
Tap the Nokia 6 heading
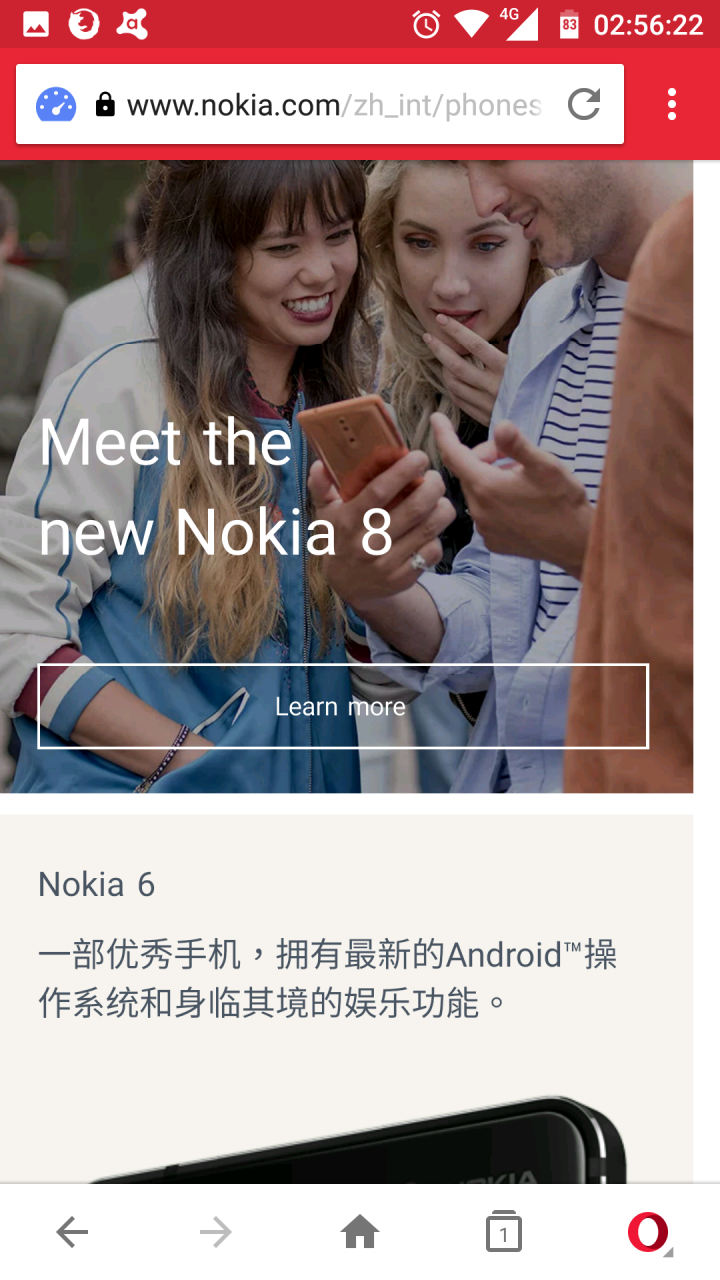pos(97,884)
